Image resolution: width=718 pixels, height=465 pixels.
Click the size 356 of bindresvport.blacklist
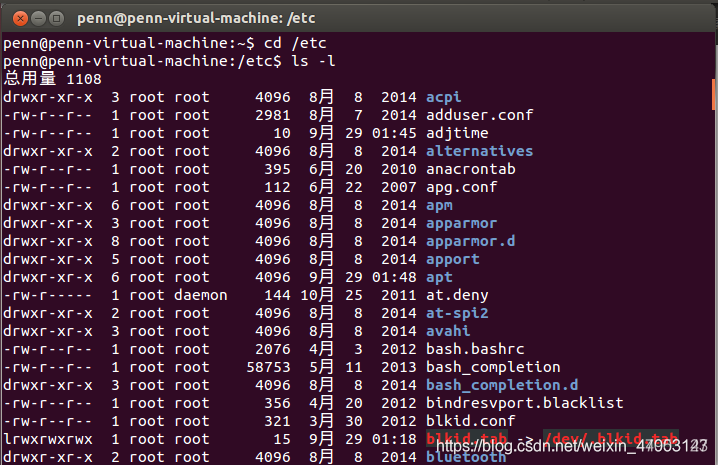click(x=277, y=403)
